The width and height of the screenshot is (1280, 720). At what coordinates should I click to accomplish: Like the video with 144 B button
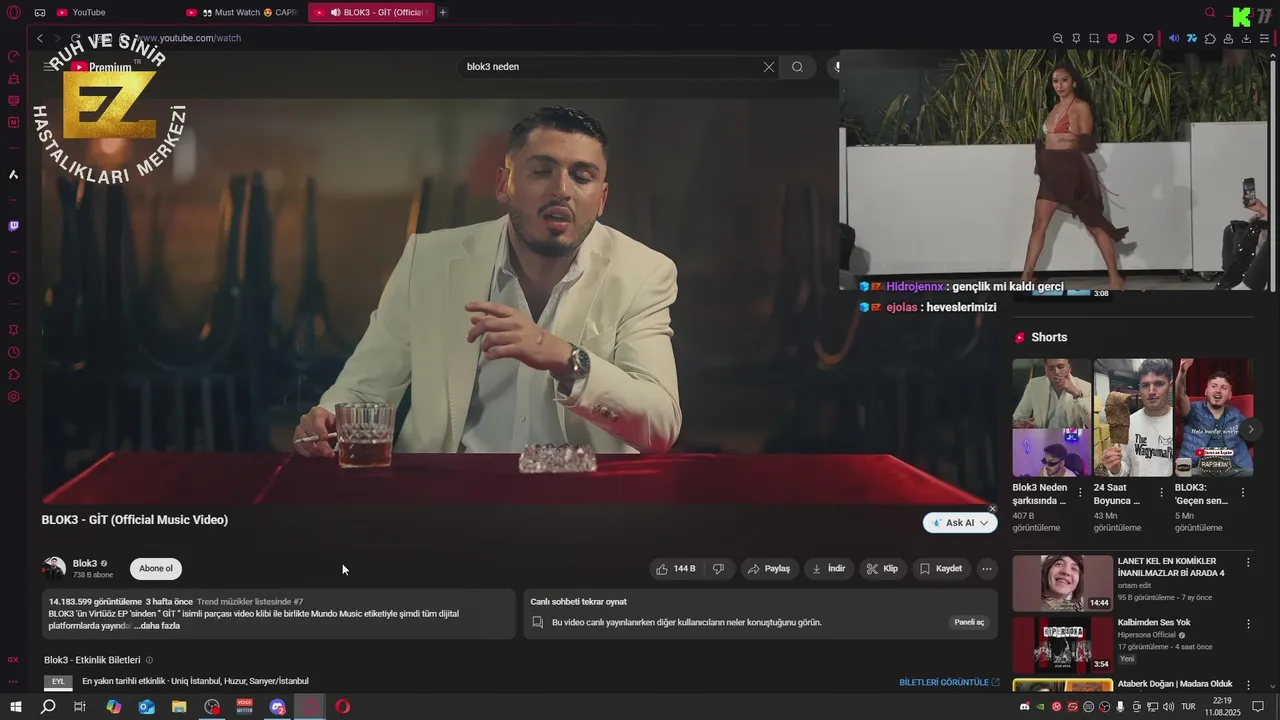[676, 568]
